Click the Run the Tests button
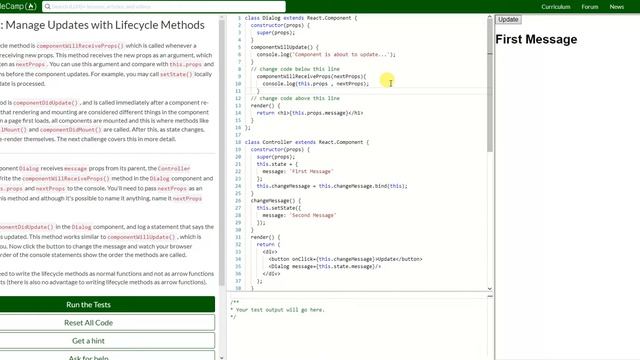640x360 pixels. coord(107,304)
